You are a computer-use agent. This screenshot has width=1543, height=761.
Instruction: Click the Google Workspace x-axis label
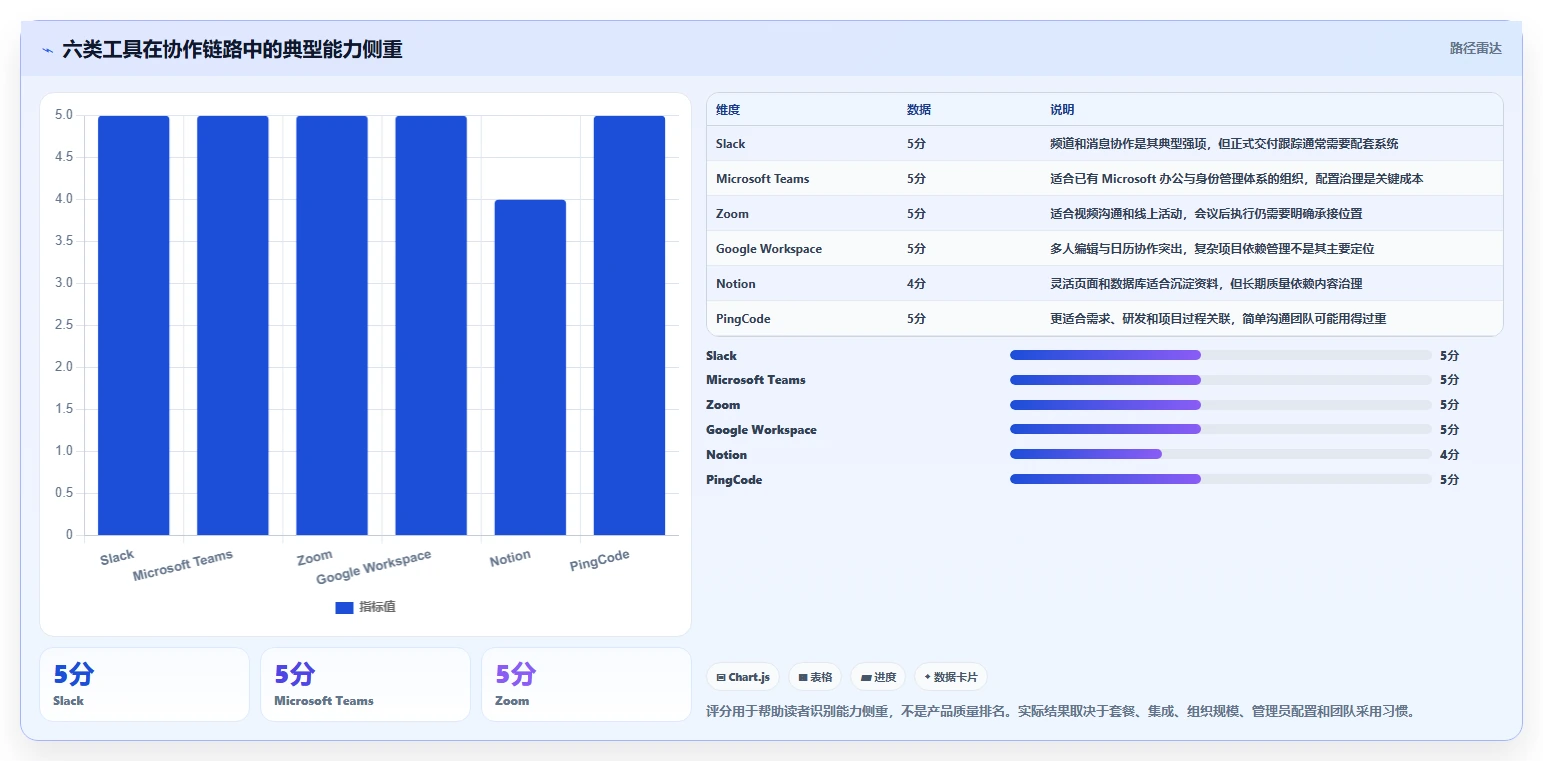click(374, 568)
